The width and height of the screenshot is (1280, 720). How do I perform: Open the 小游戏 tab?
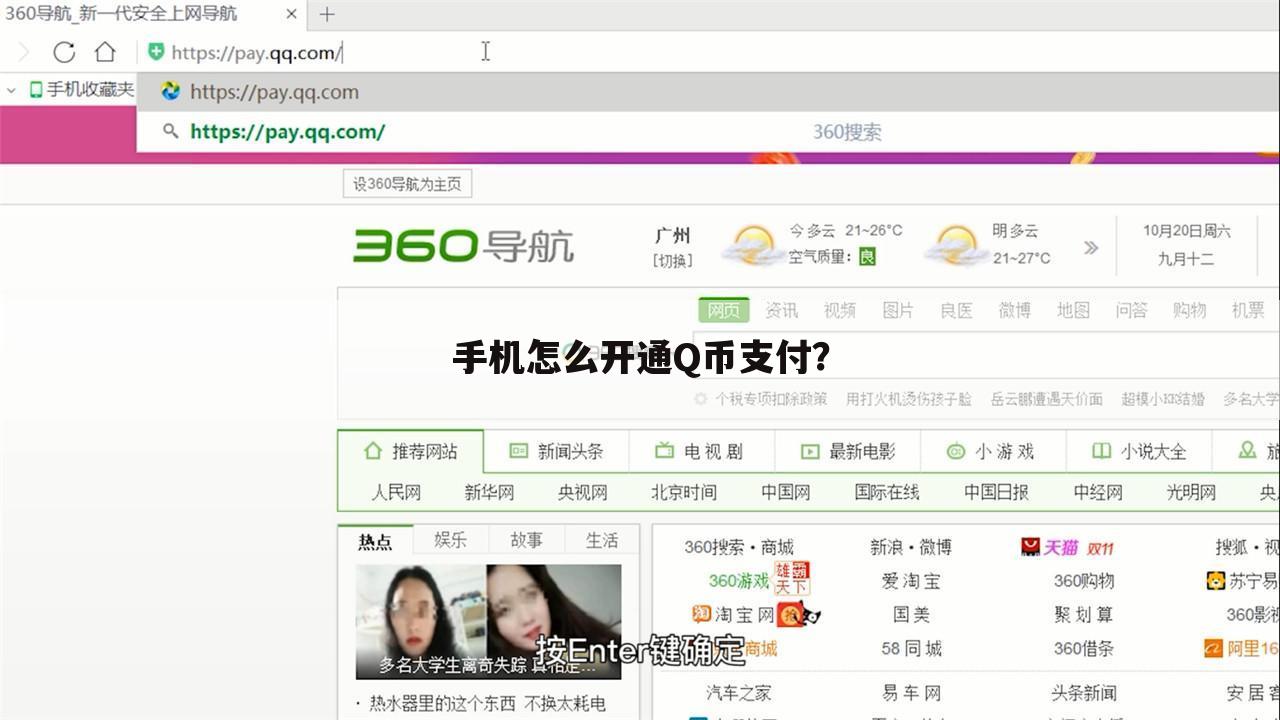992,451
